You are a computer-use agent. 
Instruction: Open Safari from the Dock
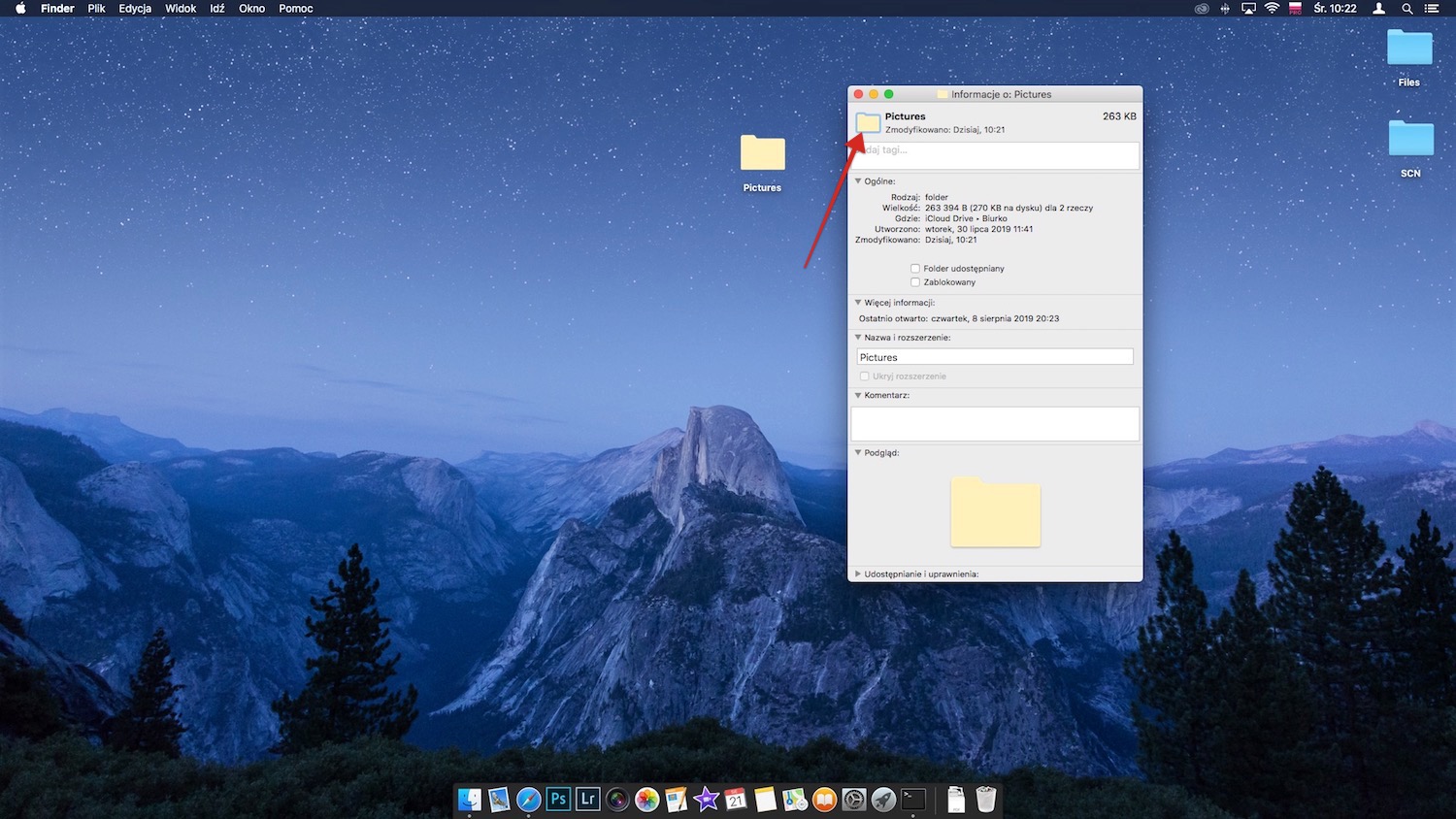[527, 799]
